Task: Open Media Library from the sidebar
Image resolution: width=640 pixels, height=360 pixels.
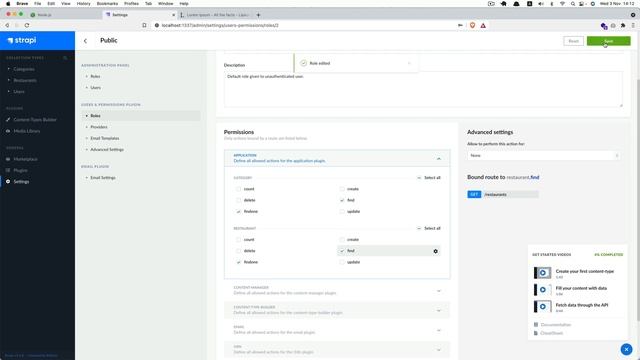Action: [x=27, y=131]
